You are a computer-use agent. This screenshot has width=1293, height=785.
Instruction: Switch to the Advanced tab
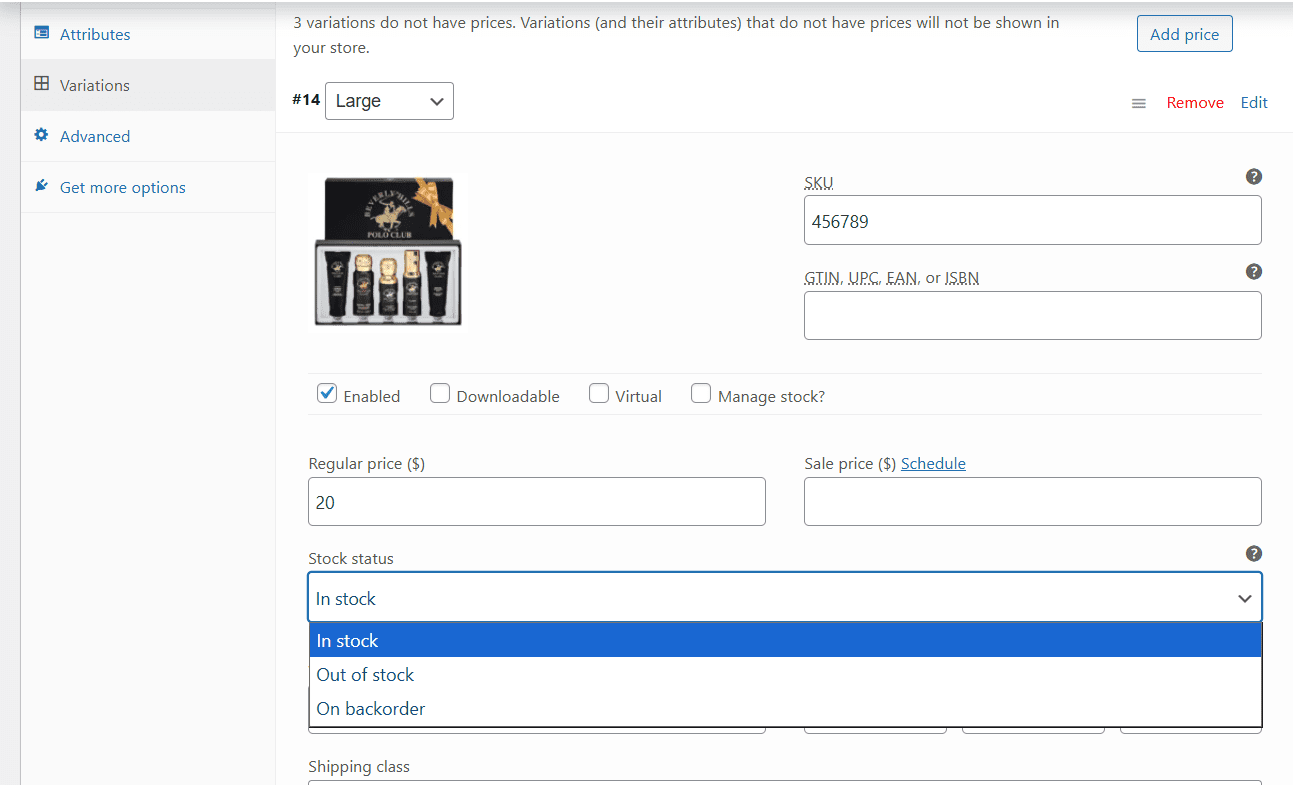95,136
